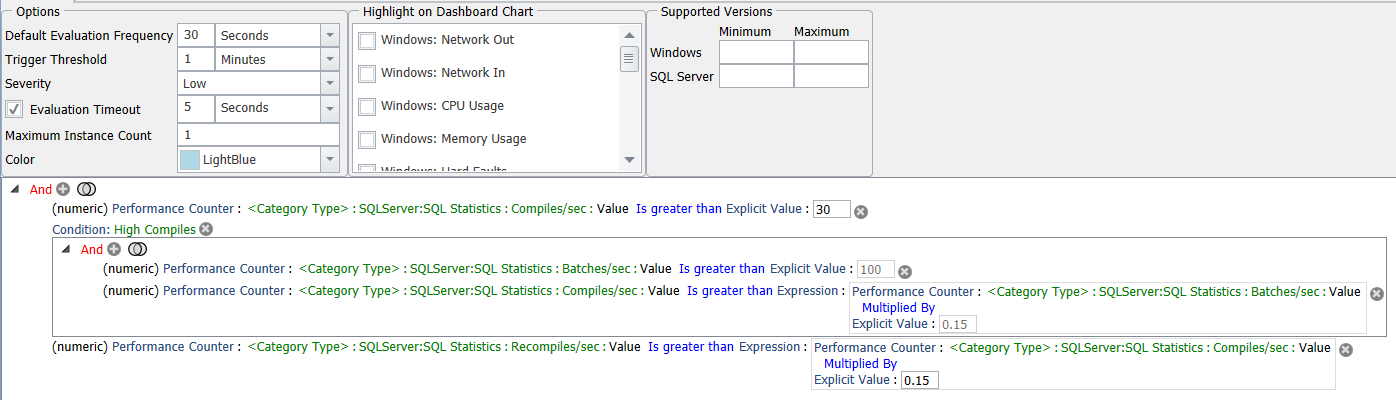
Task: Click the Explicit Value label before 100
Action: [811, 269]
